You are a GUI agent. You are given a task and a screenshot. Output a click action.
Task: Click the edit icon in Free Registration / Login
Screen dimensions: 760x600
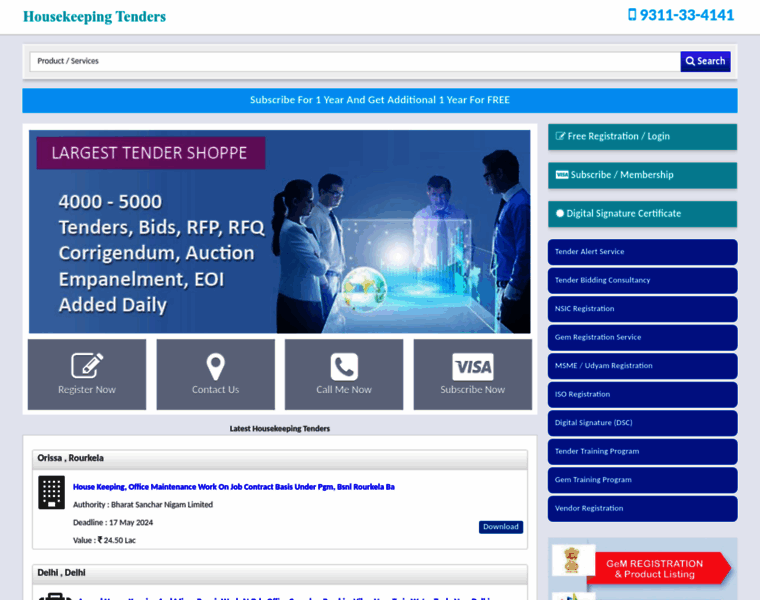click(x=560, y=136)
